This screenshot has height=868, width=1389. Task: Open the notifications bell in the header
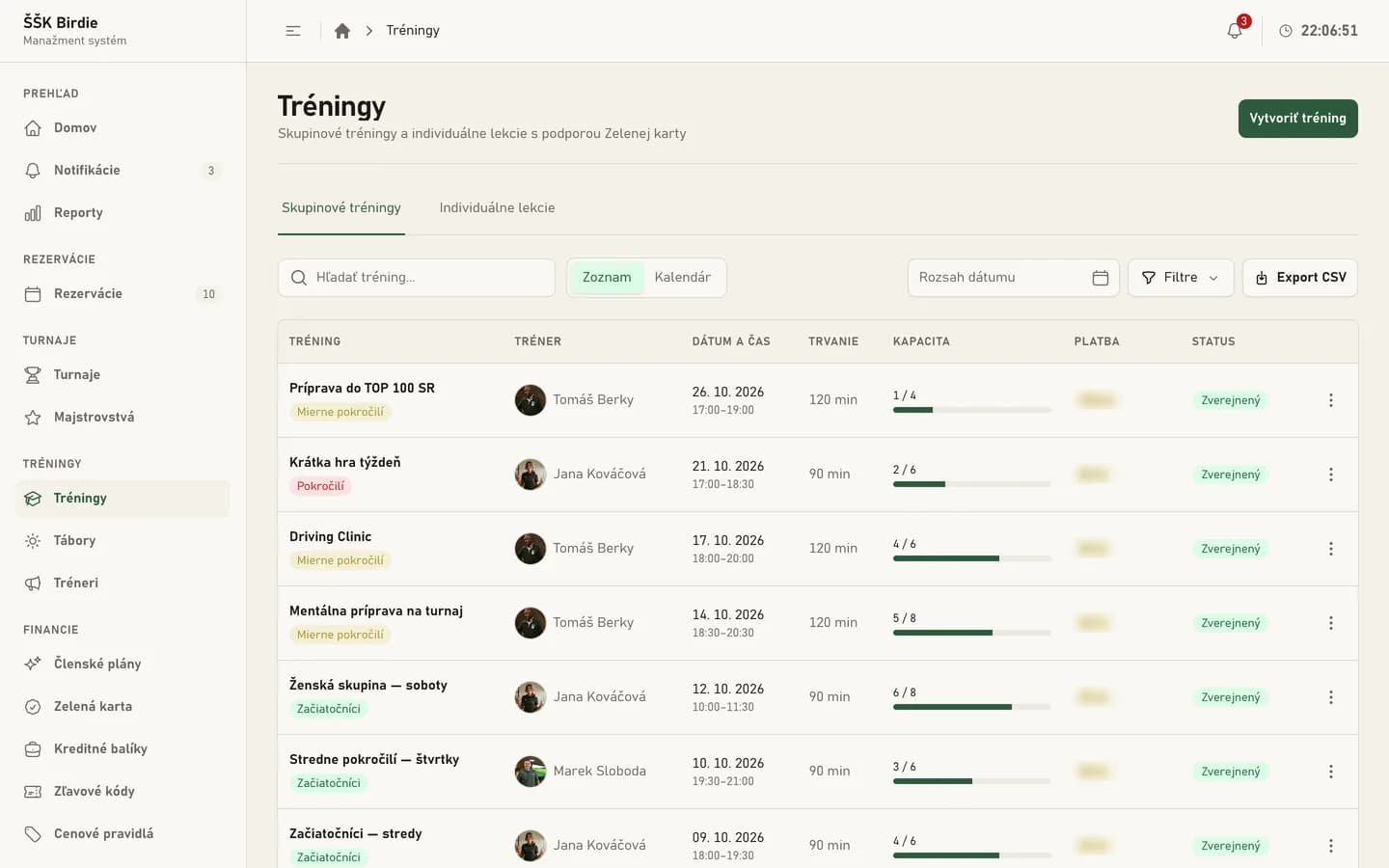[x=1235, y=31]
